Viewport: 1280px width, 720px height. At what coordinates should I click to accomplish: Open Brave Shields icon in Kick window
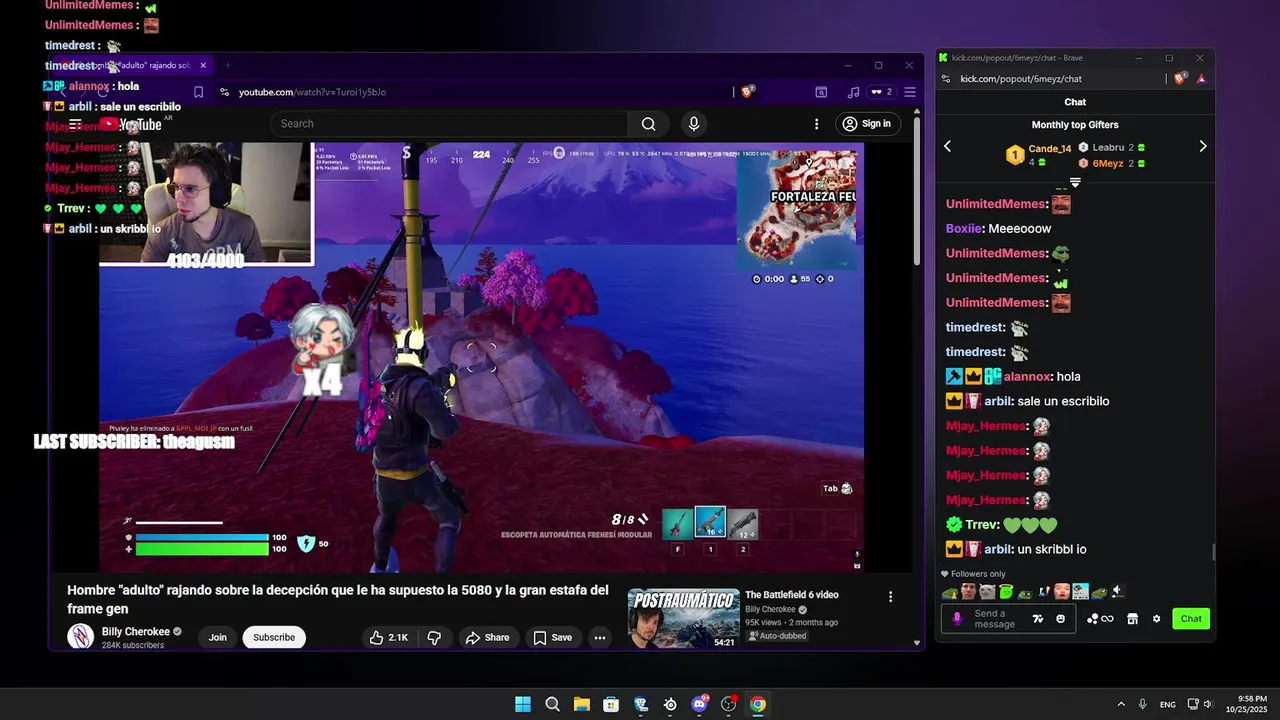(x=1181, y=79)
